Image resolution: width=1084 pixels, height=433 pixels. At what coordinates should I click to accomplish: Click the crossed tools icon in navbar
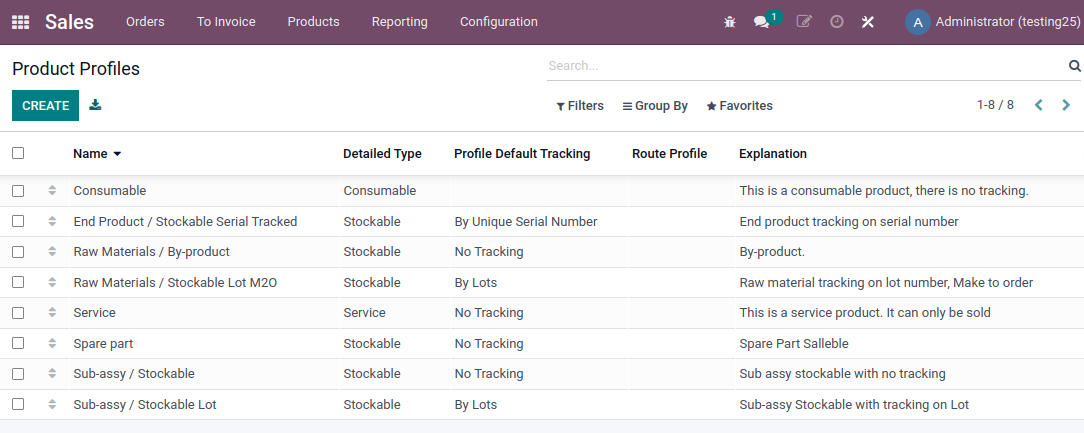[868, 22]
